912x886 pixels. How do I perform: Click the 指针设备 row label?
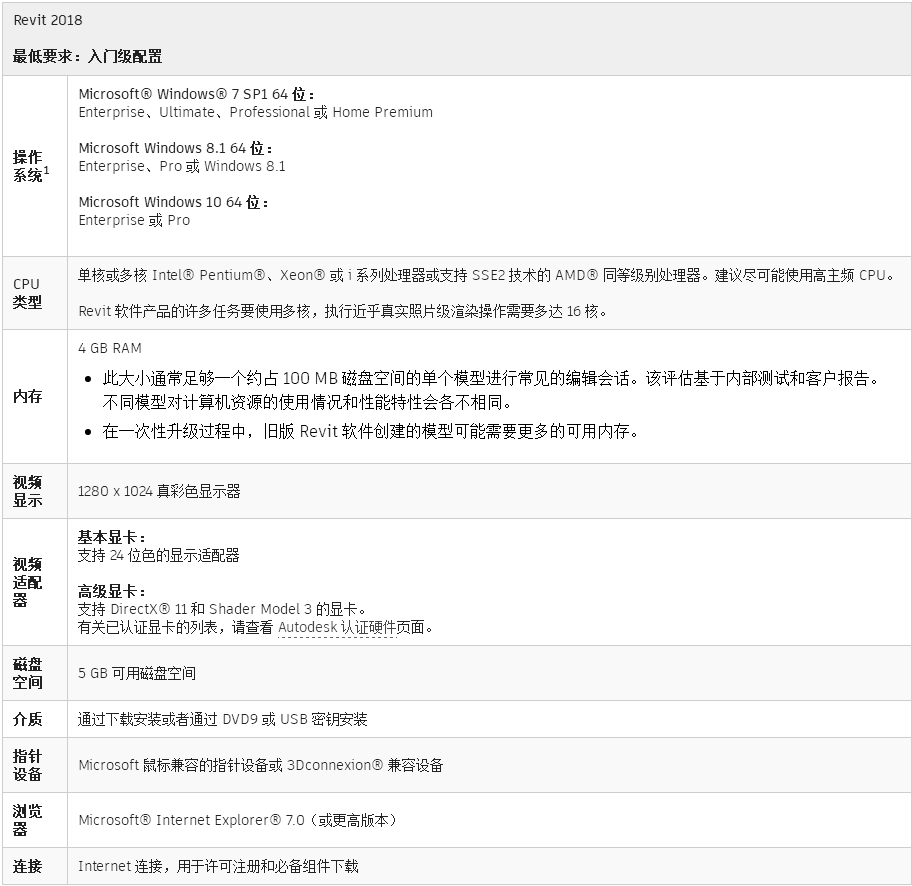coord(27,765)
